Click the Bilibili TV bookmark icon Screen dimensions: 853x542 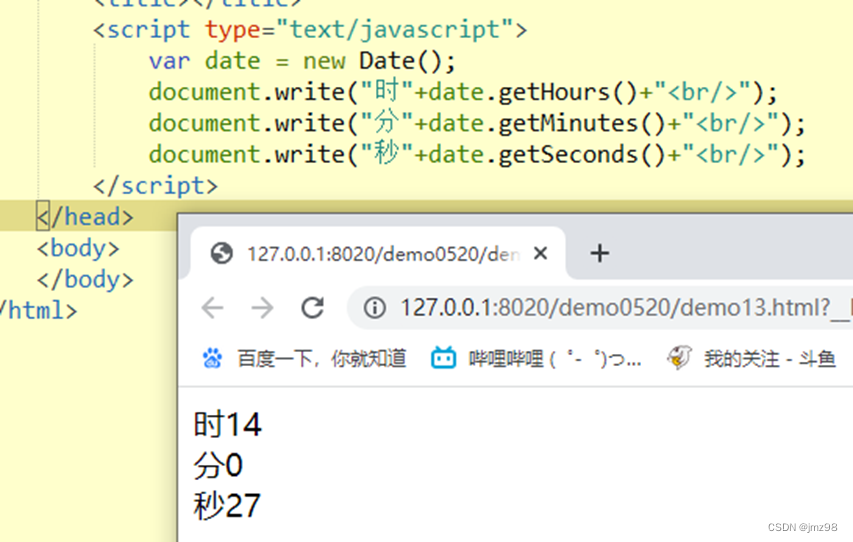point(443,358)
